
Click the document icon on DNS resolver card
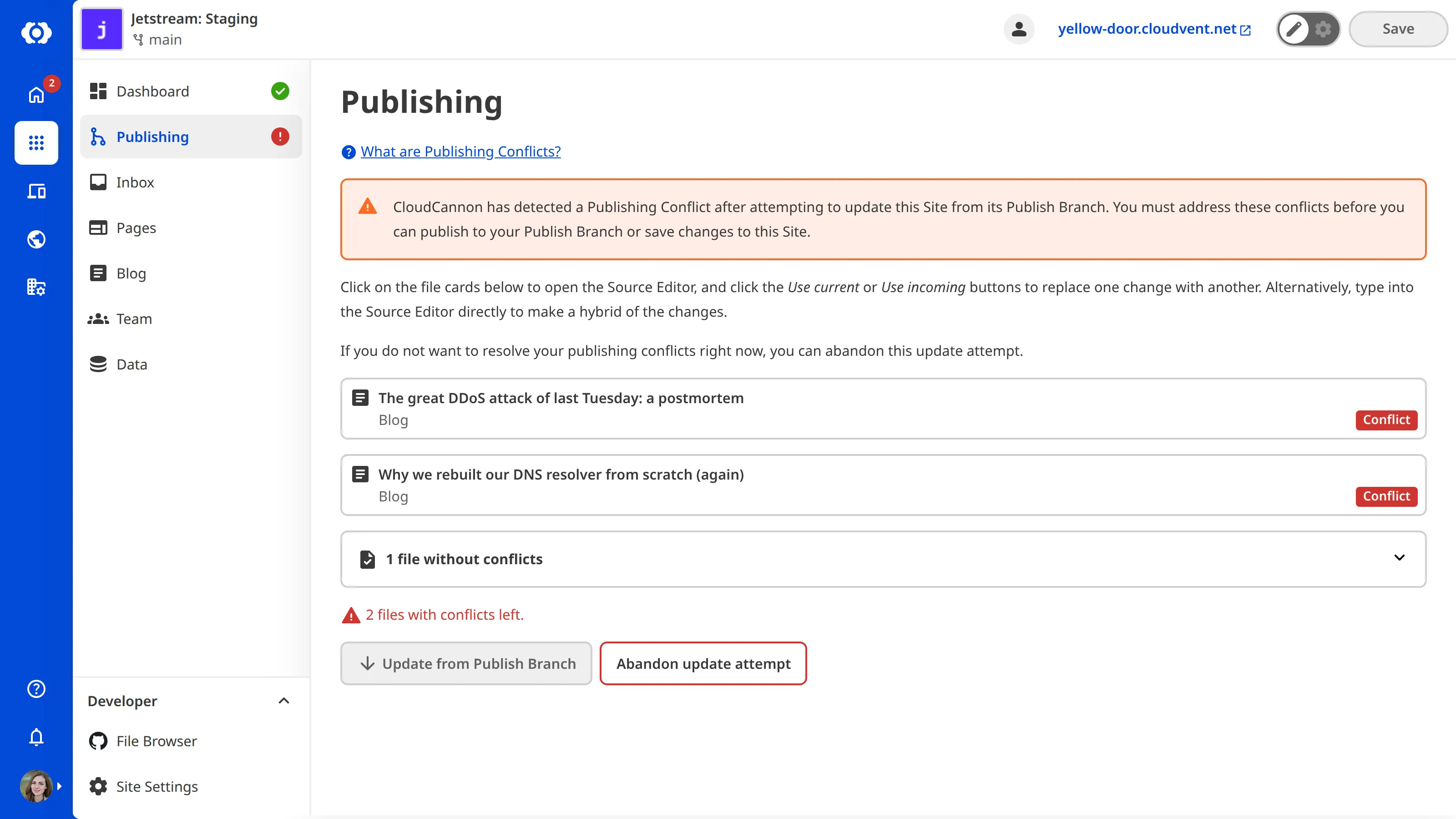360,474
